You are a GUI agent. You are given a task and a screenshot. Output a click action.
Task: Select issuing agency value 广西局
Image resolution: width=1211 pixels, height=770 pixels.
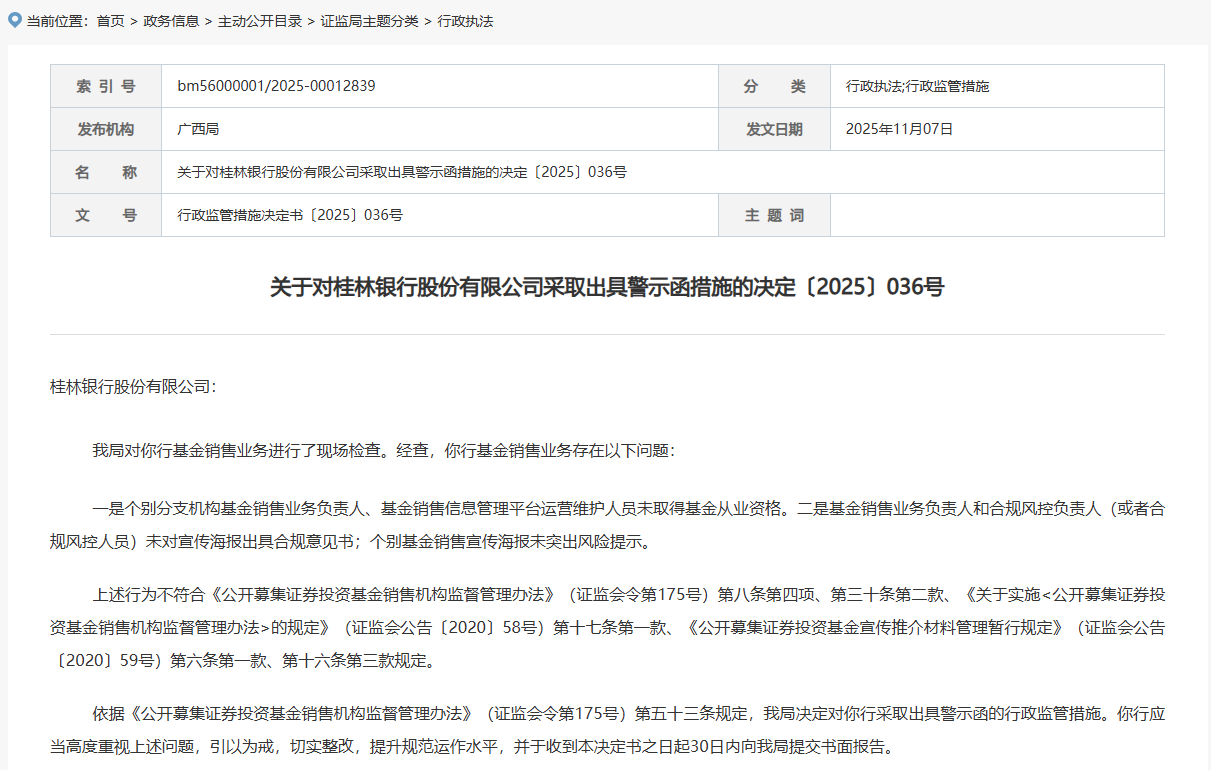pos(198,129)
